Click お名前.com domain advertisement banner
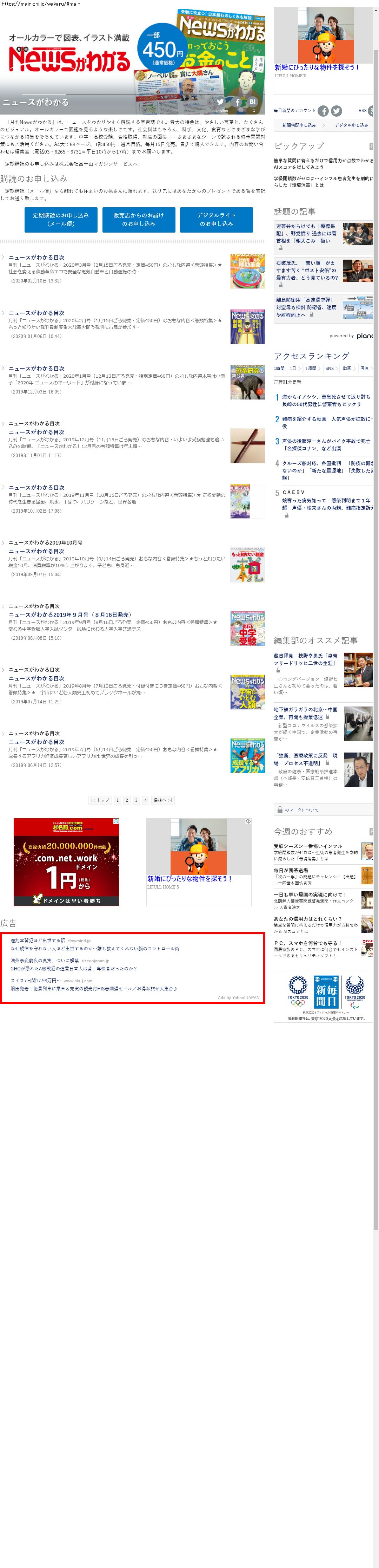The height and width of the screenshot is (1568, 379). pyautogui.click(x=66, y=862)
